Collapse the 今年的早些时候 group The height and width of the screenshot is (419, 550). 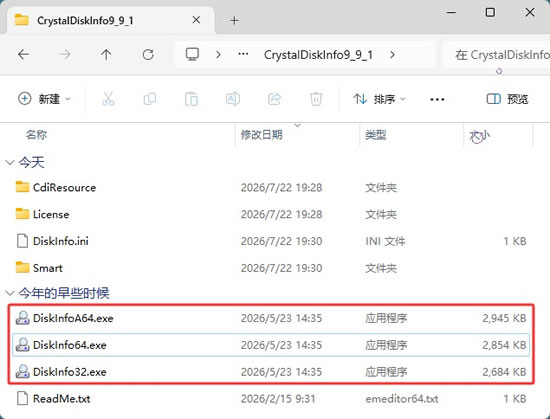(10, 293)
